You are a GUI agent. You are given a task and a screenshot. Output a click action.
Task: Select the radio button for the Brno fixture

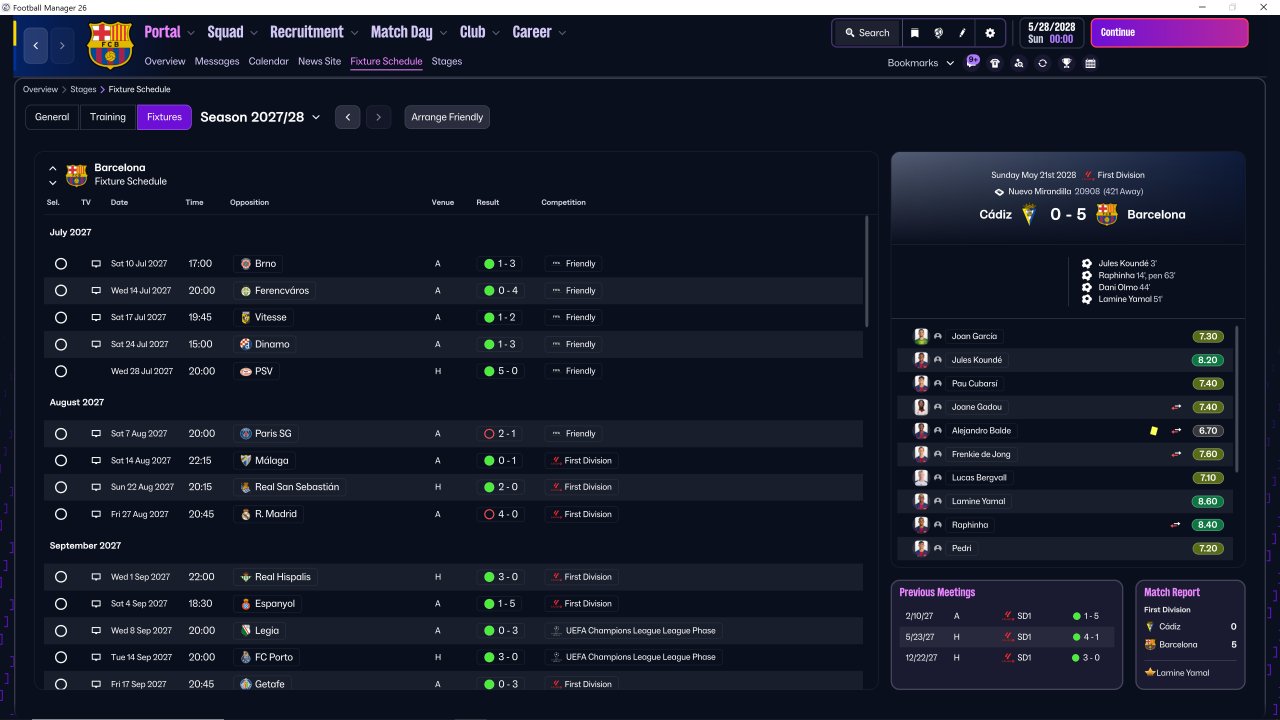click(x=61, y=264)
